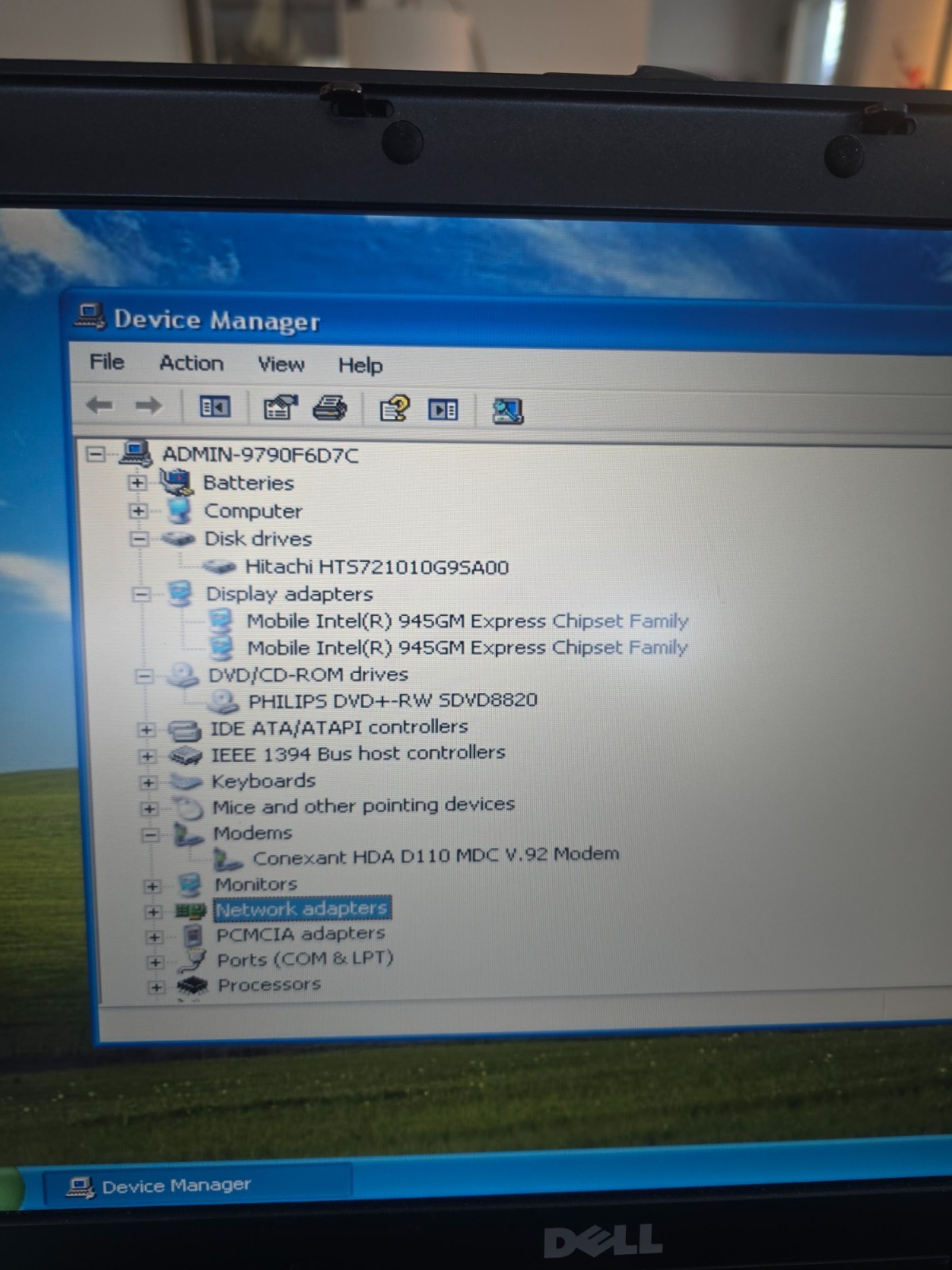
Task: Collapse the Display adapters node
Action: point(141,595)
